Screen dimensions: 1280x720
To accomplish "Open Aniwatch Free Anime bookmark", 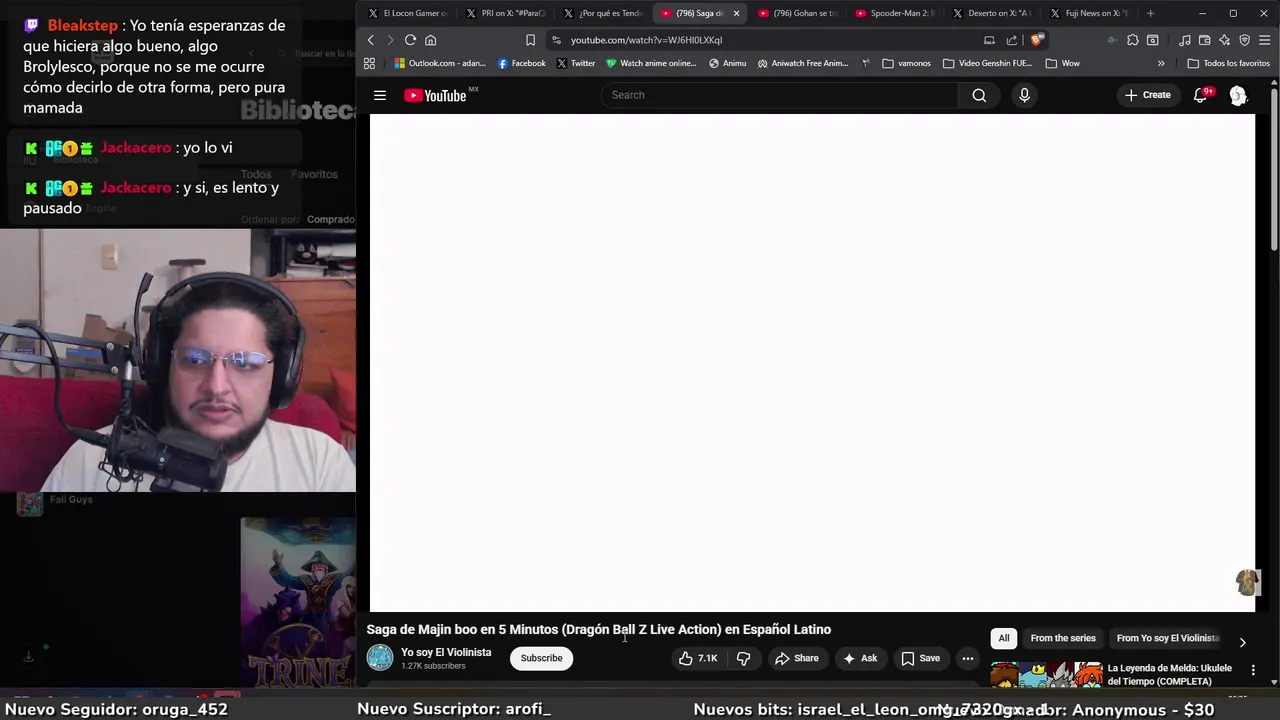I will 803,63.
